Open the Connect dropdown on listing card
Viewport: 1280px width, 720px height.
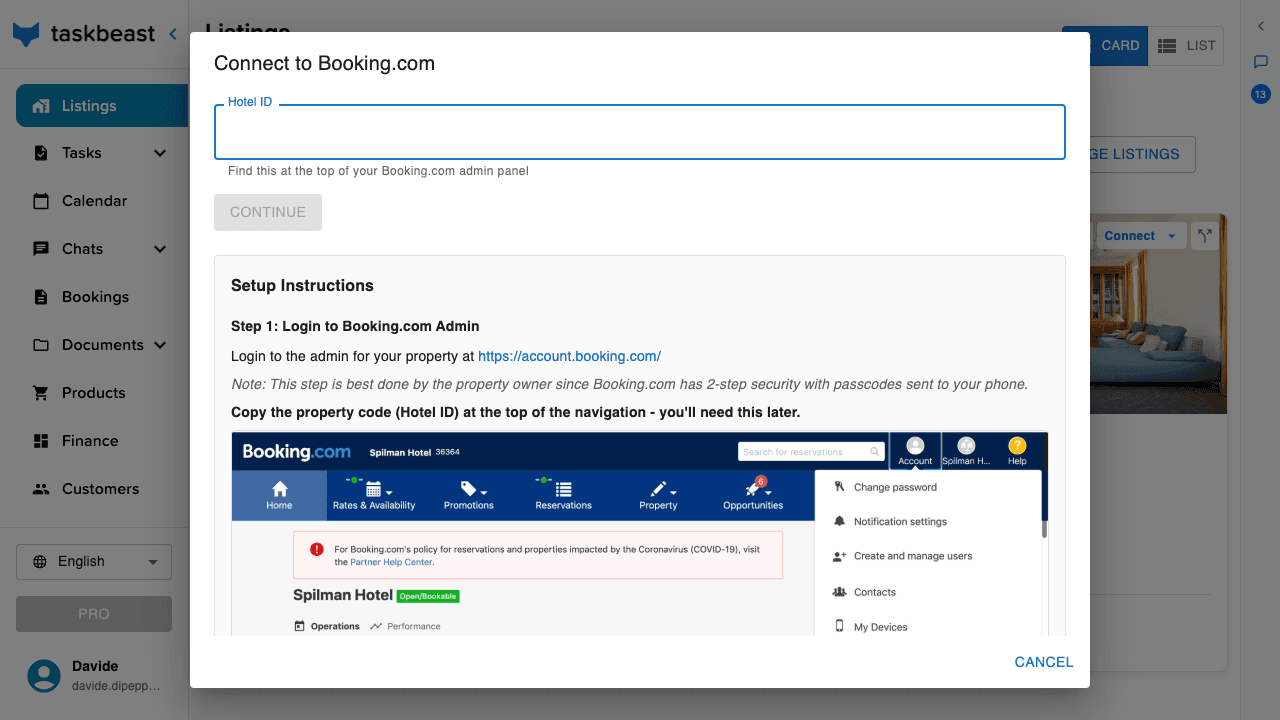(1139, 236)
